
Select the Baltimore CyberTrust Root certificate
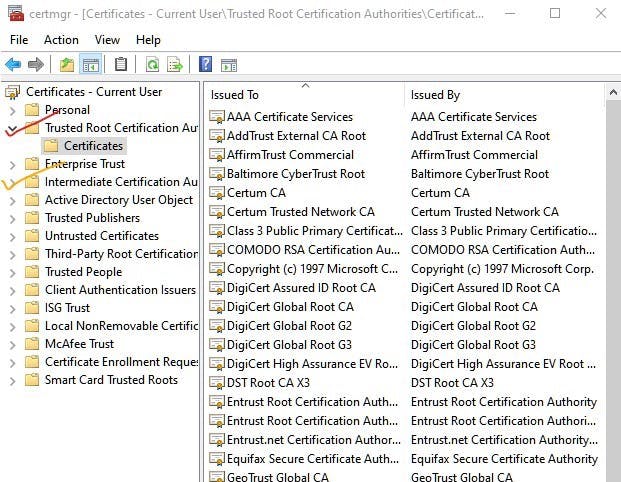click(x=295, y=174)
